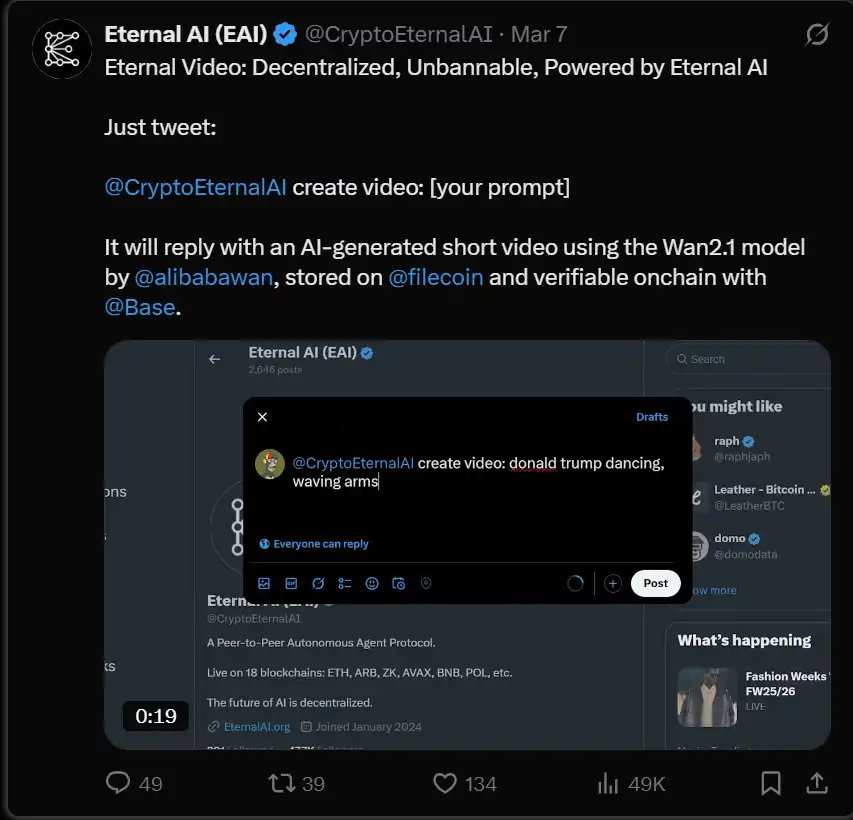
Task: Click the @CryptoEternalAI mention link
Action: pyautogui.click(x=195, y=187)
